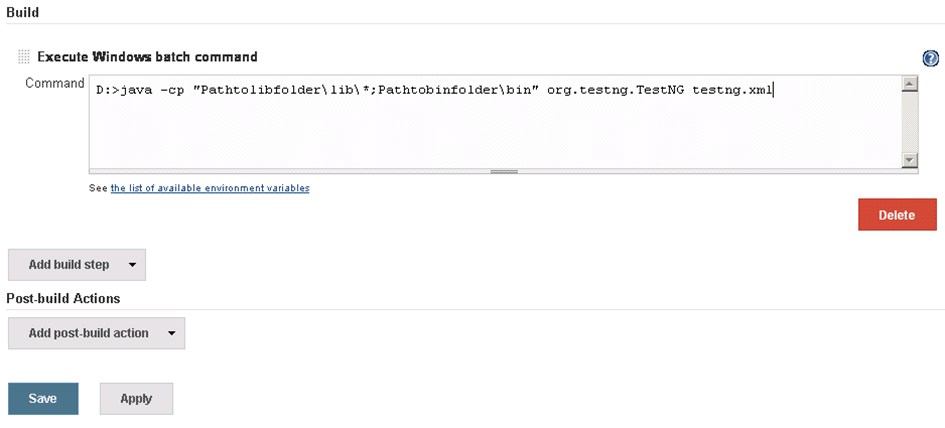Viewport: 945px width, 428px height.
Task: Save the job configuration
Action: [42, 398]
